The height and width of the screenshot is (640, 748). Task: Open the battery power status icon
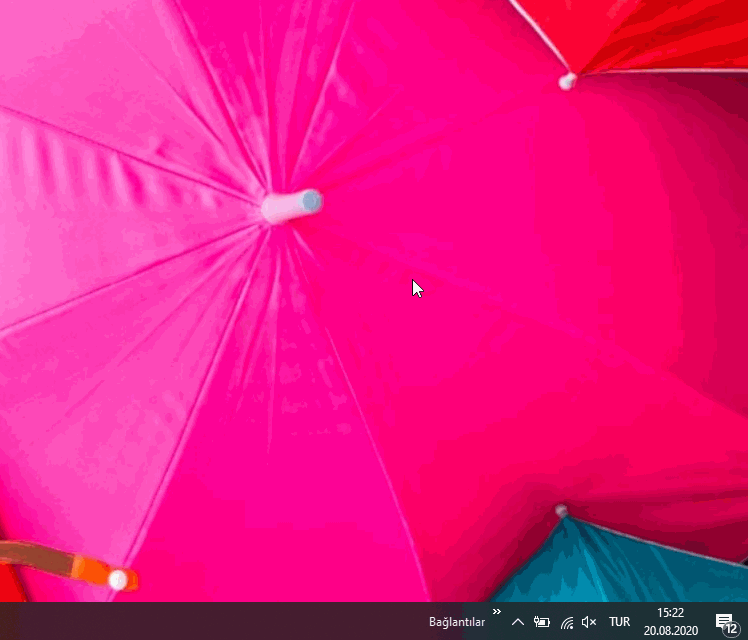coord(541,622)
